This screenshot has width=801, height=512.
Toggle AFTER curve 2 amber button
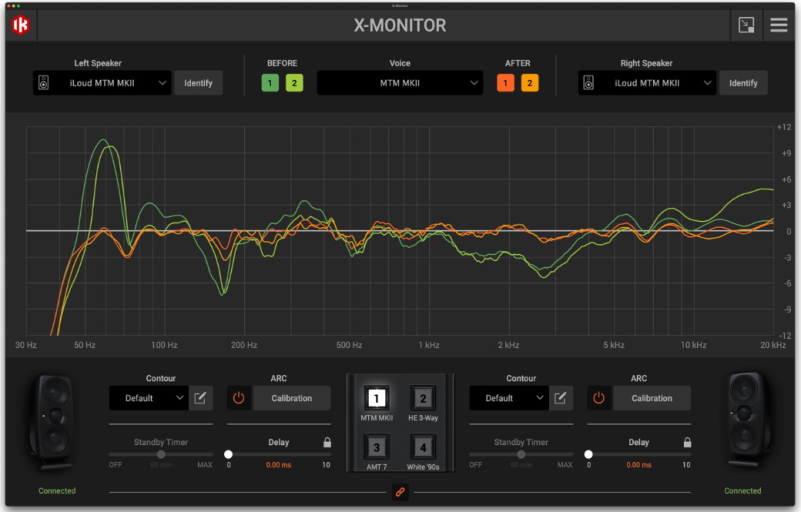pos(530,83)
